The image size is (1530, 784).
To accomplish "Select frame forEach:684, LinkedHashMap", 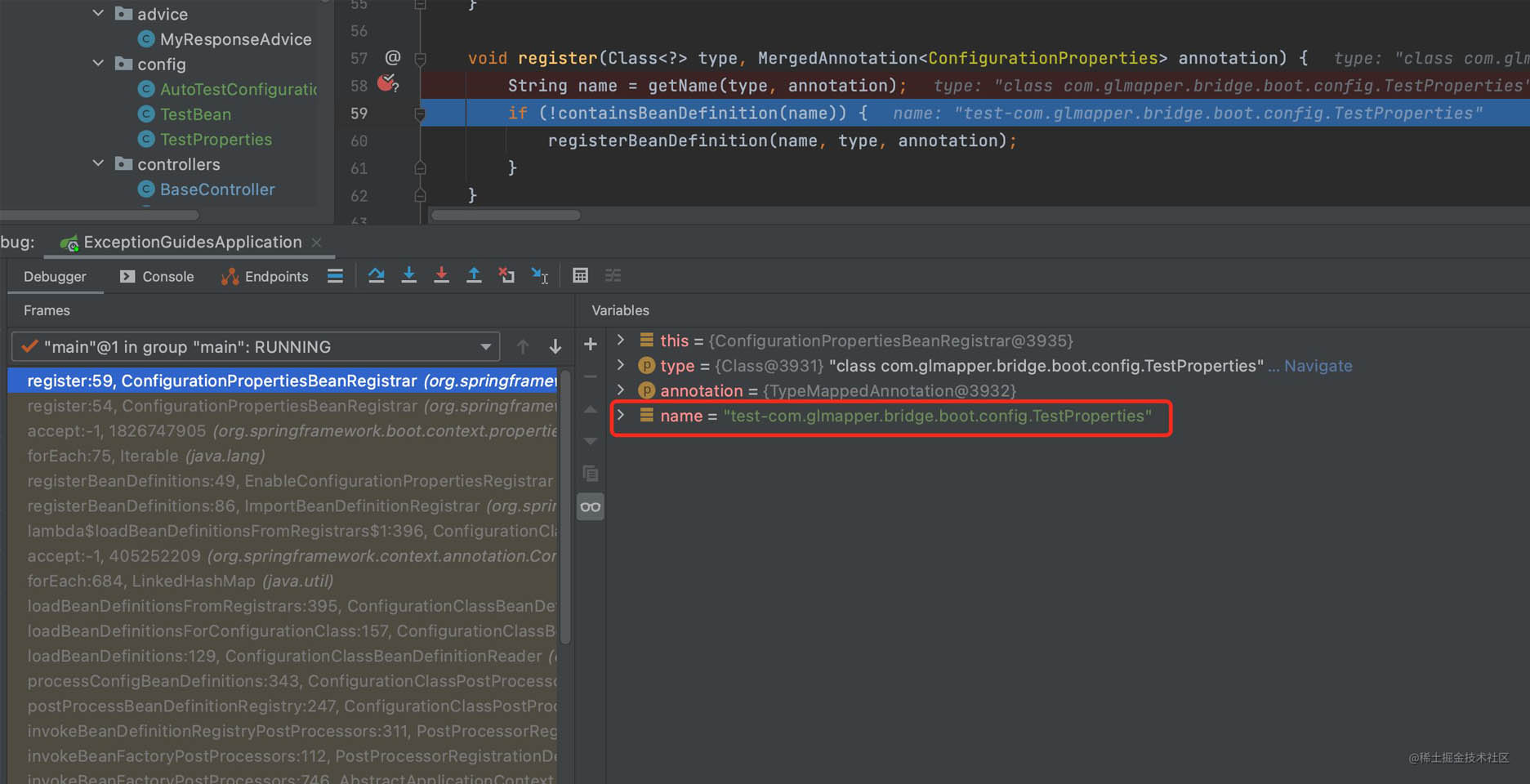I will (x=283, y=581).
